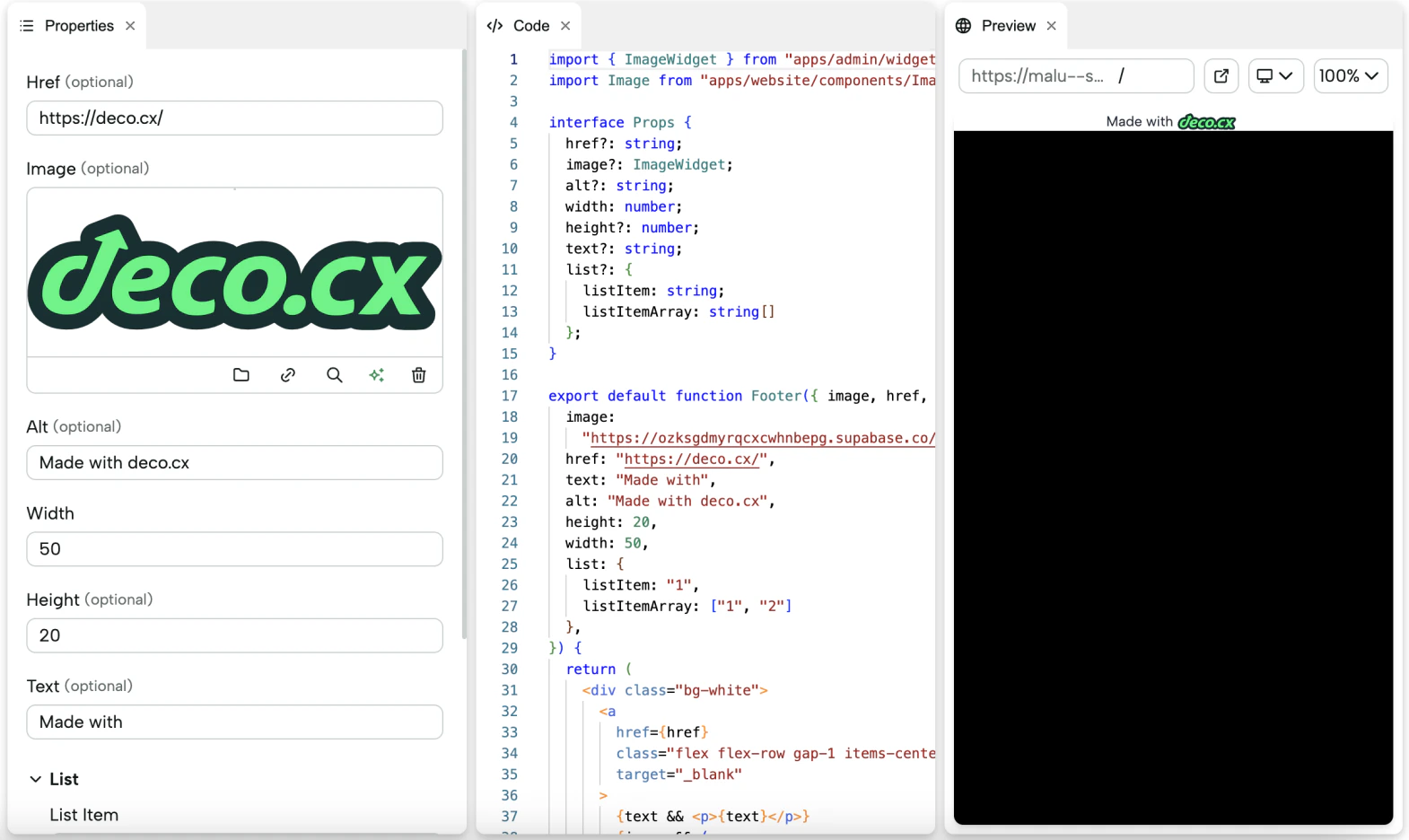Click 'listItemArray: string[]' code line
The height and width of the screenshot is (840, 1409).
678,311
